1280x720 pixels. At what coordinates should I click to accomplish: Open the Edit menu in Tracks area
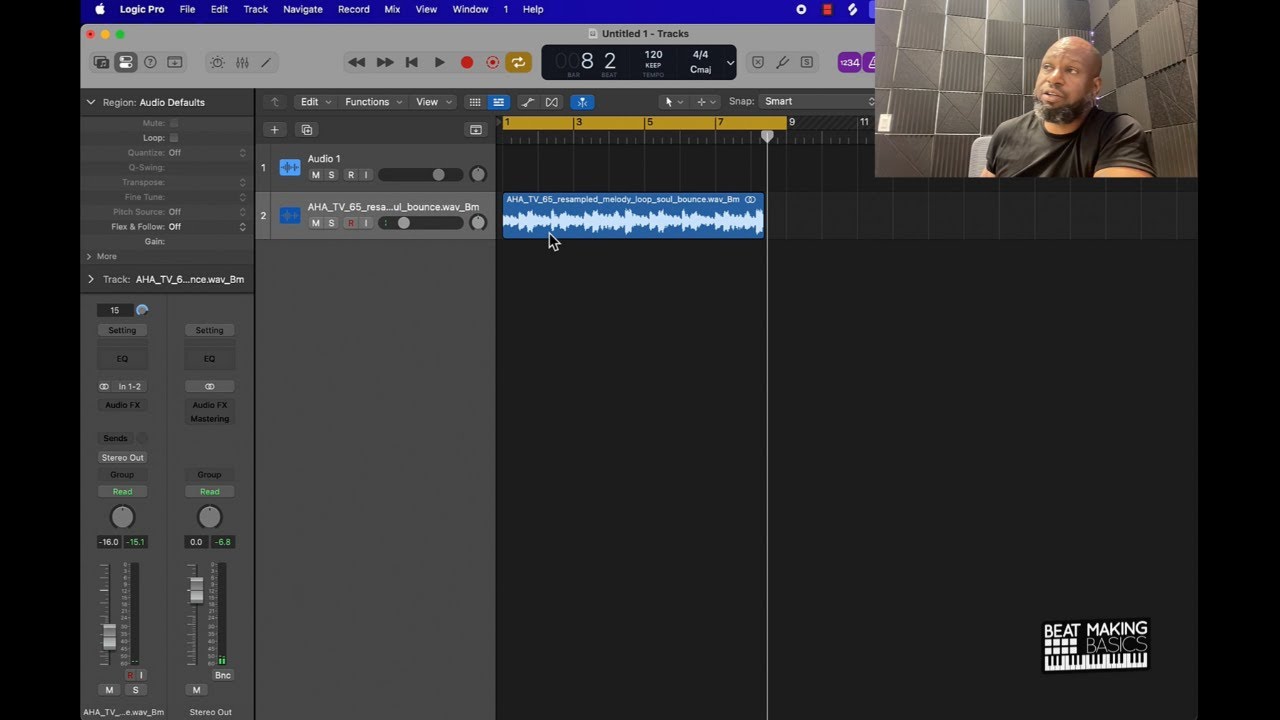[316, 102]
